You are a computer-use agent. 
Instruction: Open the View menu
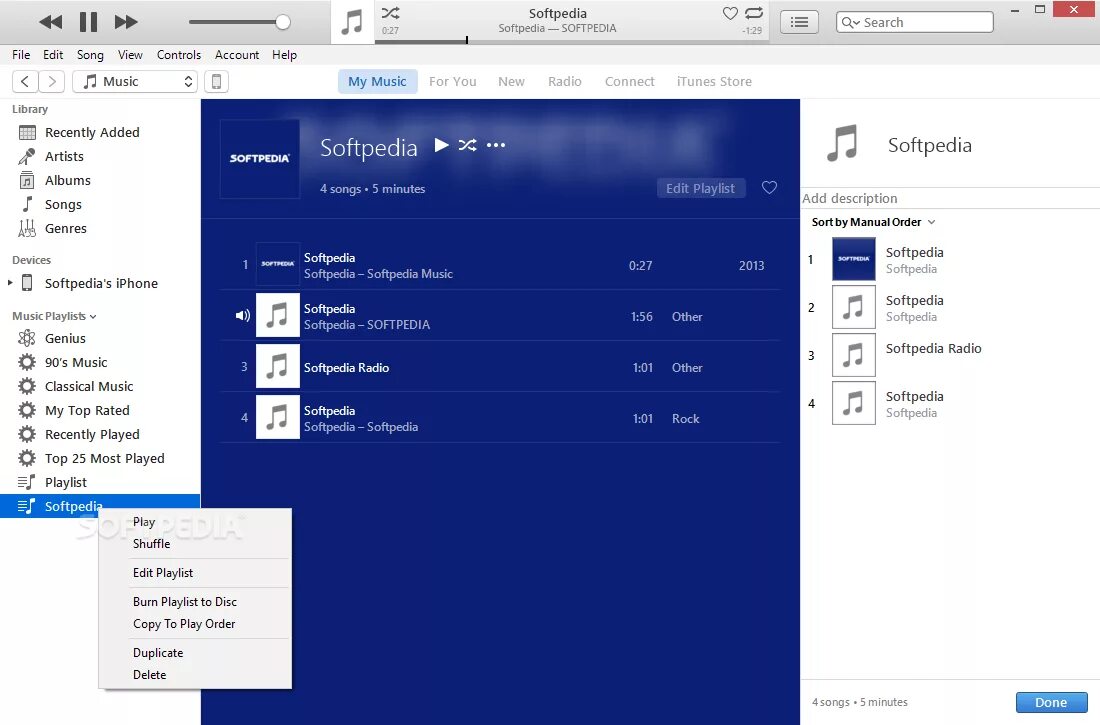coord(130,55)
